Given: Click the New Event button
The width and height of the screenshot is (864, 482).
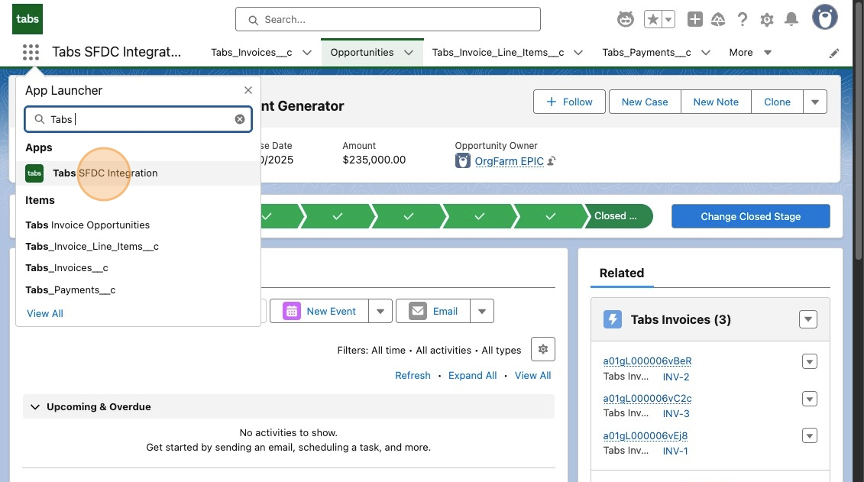Looking at the screenshot, I should tap(319, 311).
